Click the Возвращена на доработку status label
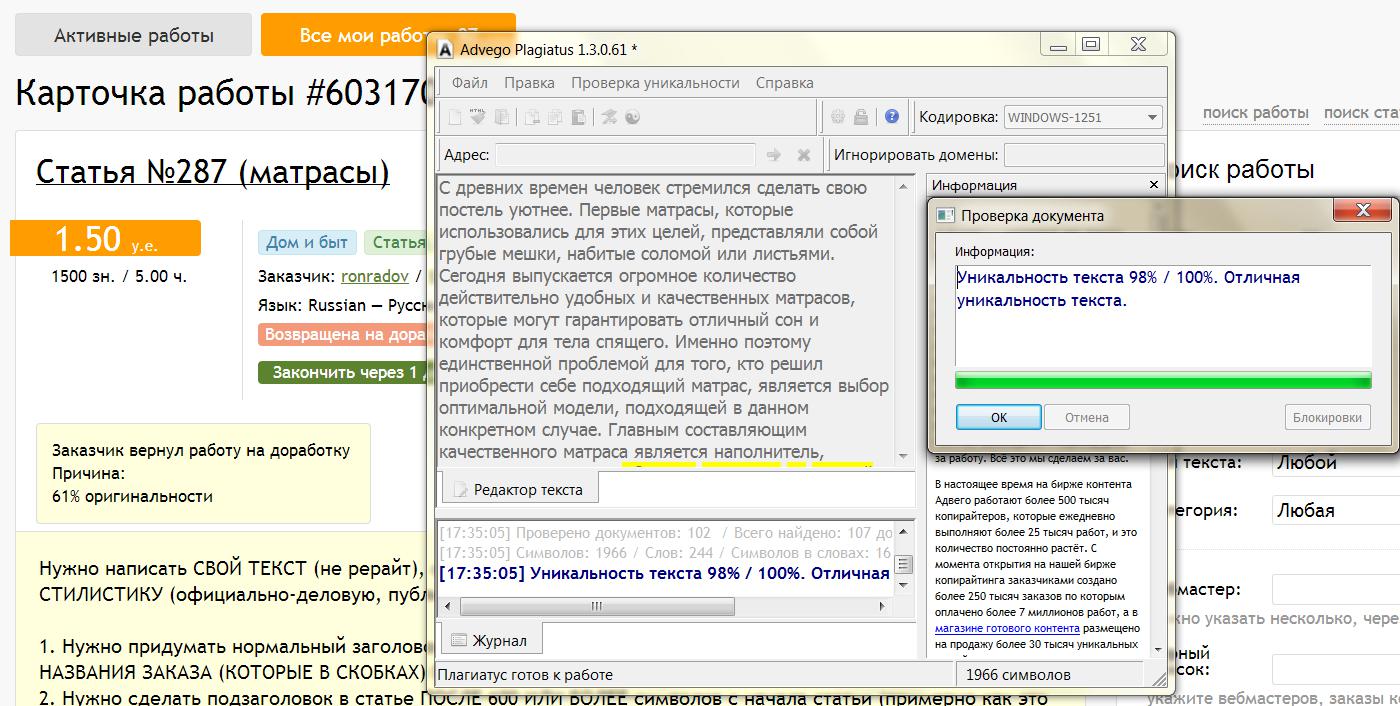The height and width of the screenshot is (706, 1400). coord(344,335)
